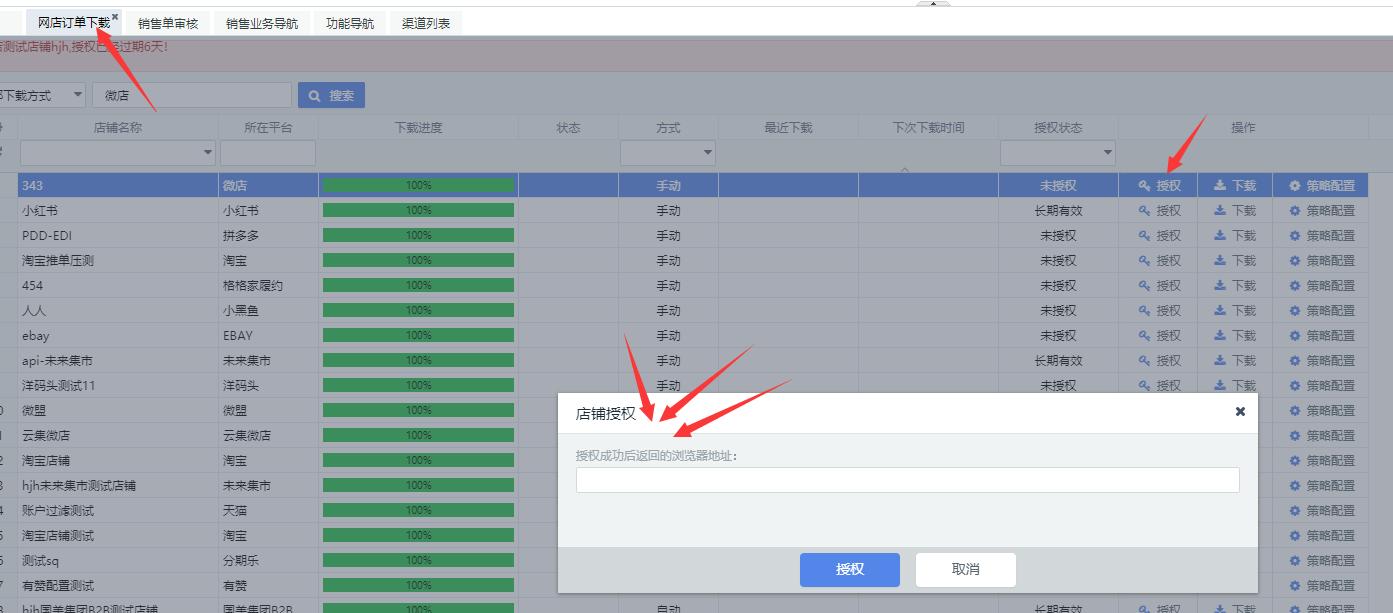Viewport: 1393px width, 613px height.
Task: Click the 取消 button to dismiss the dialog
Action: 964,569
